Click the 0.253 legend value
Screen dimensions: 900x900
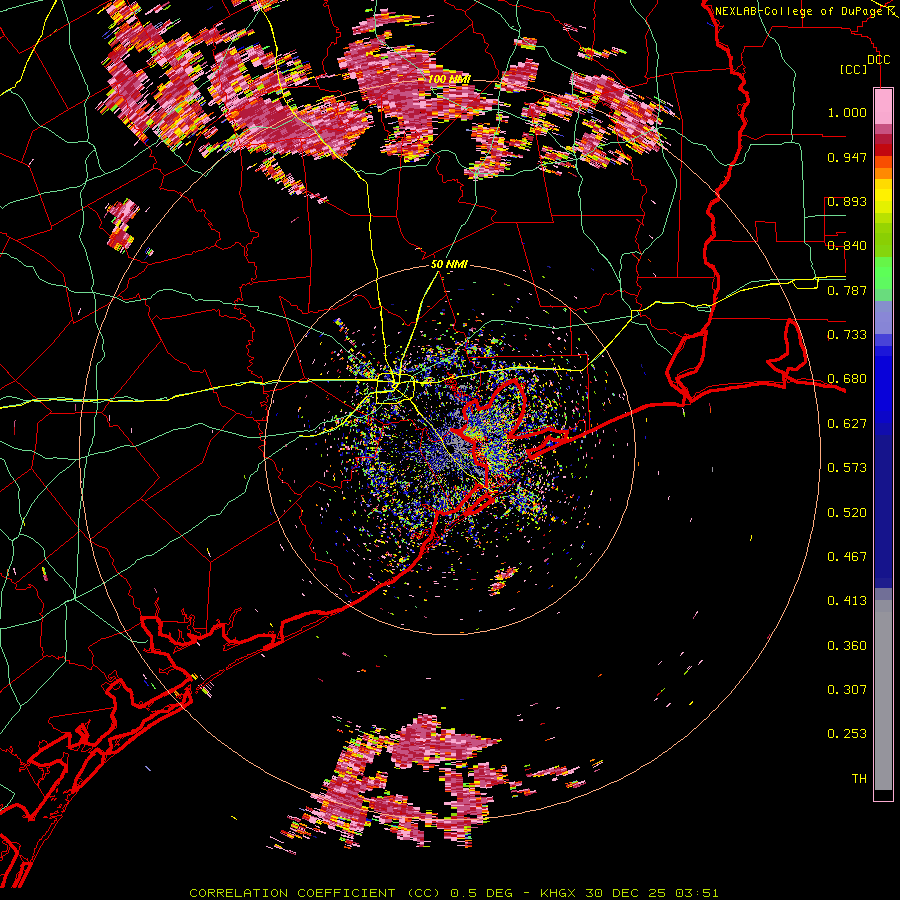[847, 734]
